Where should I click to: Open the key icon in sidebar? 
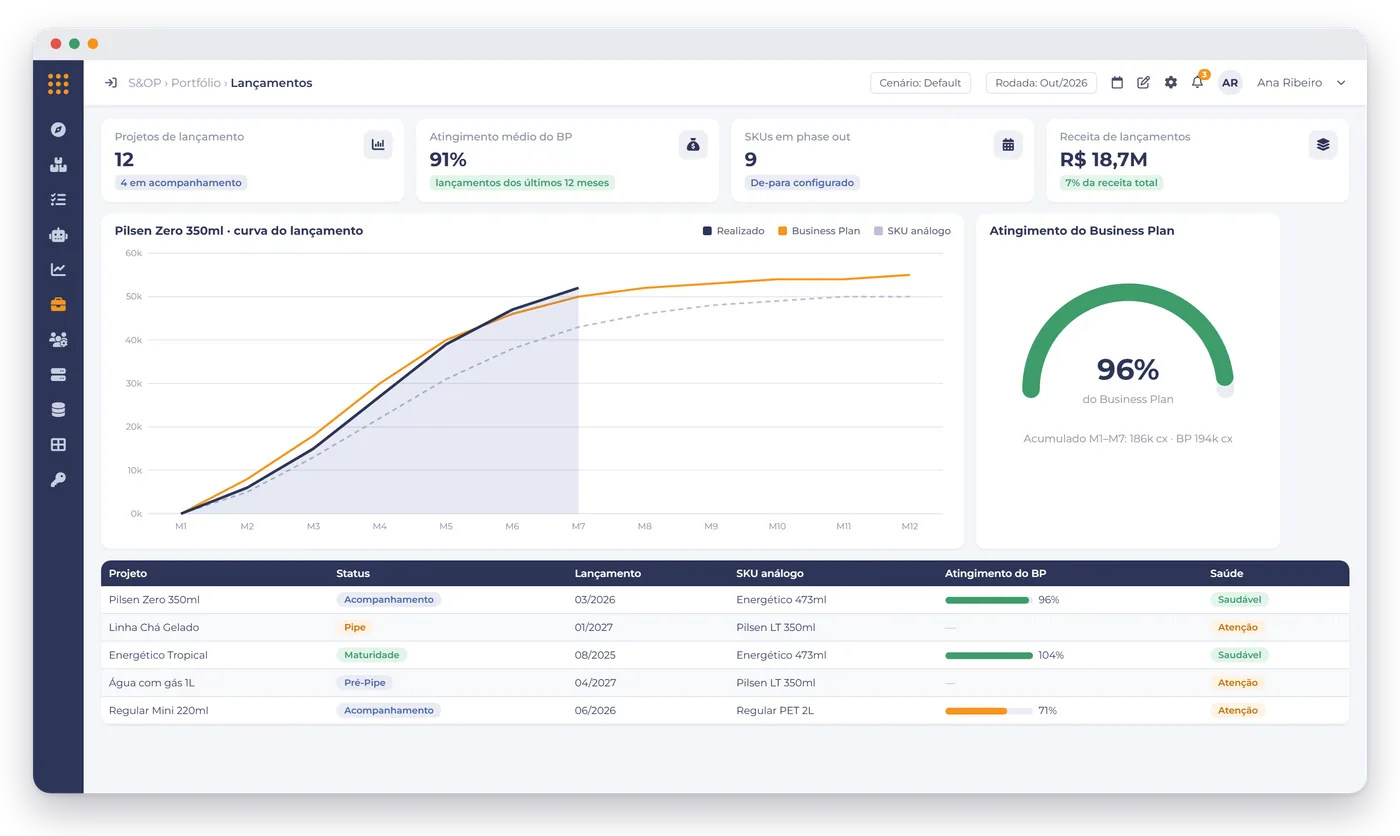[x=58, y=480]
